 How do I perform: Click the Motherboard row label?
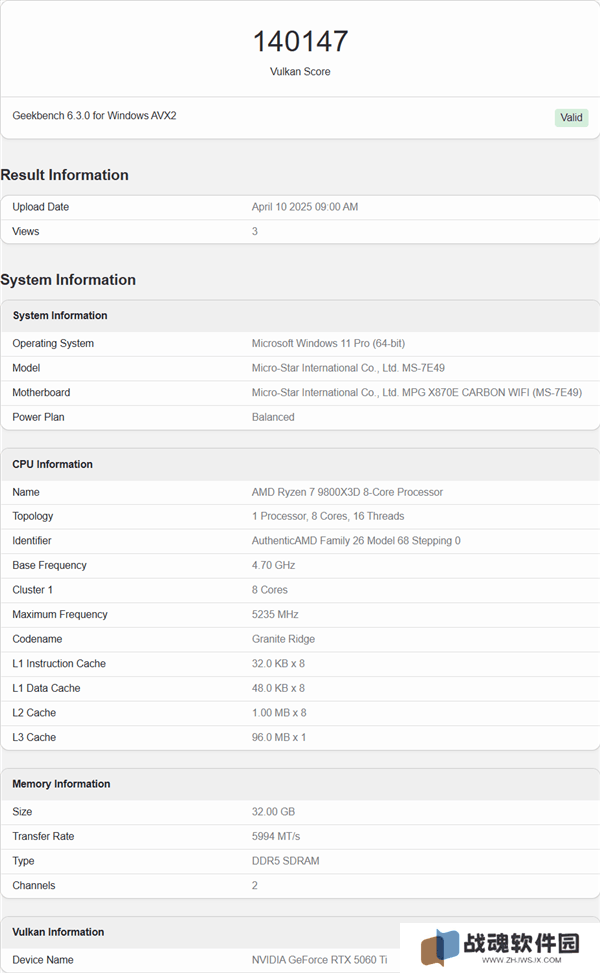click(41, 392)
